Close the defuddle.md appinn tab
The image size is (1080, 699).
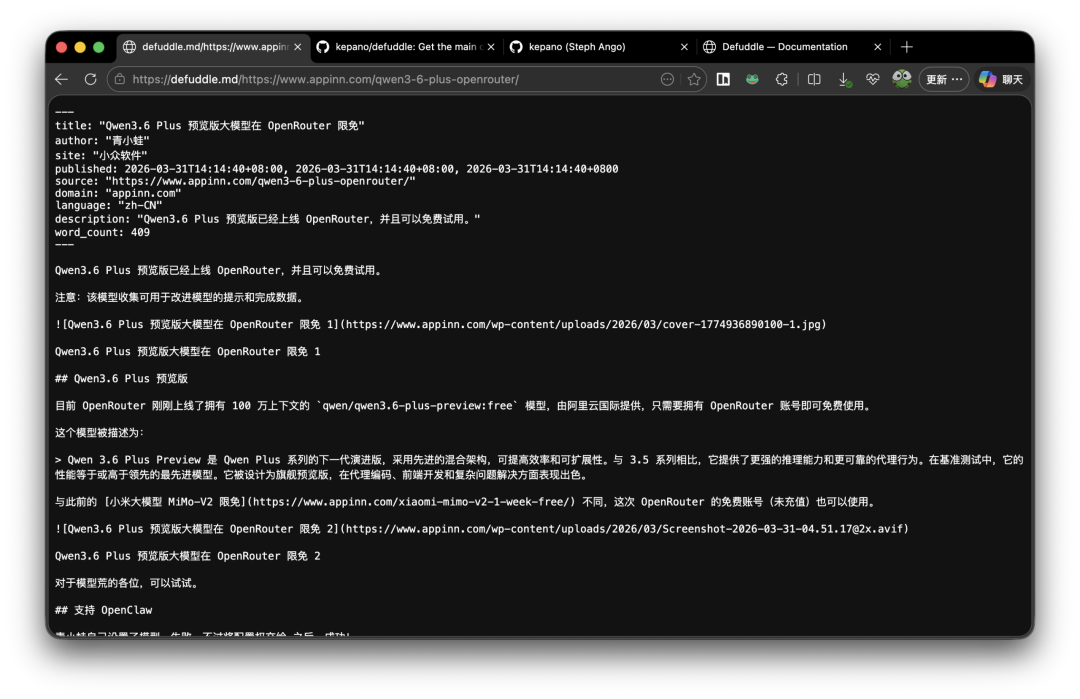298,47
